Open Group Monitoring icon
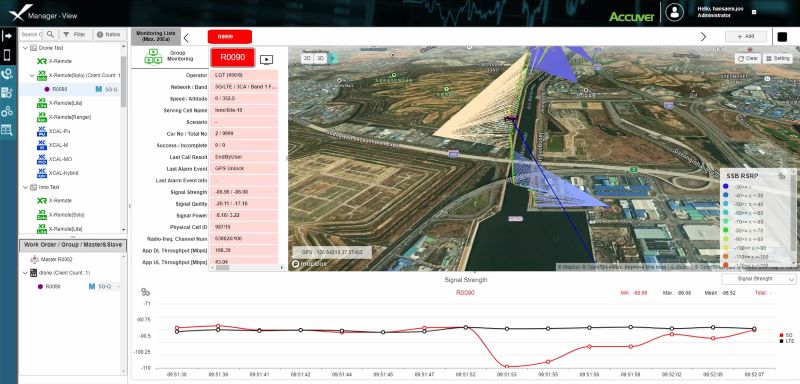The height and width of the screenshot is (384, 800). point(153,56)
